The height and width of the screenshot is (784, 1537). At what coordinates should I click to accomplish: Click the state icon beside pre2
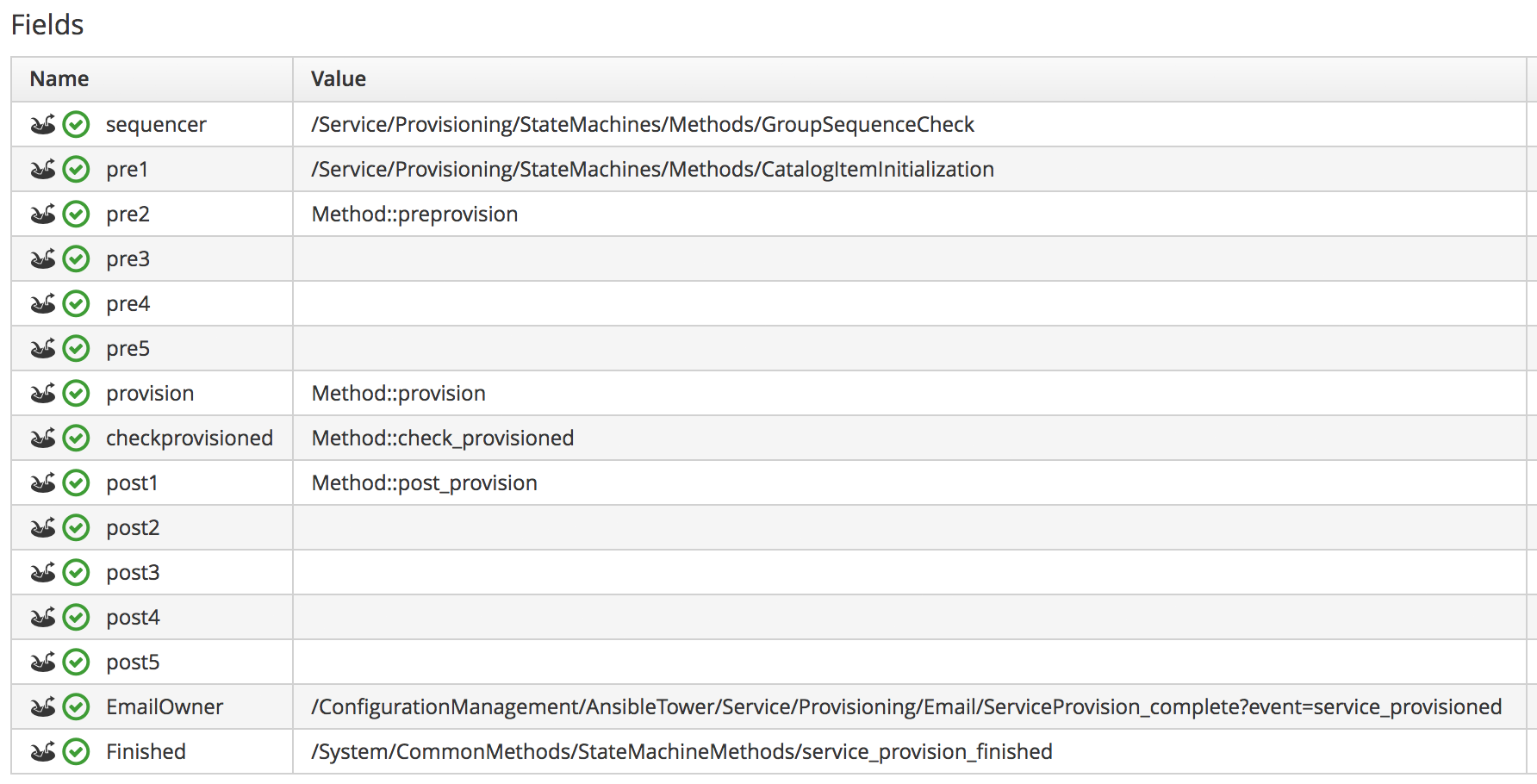(x=43, y=215)
